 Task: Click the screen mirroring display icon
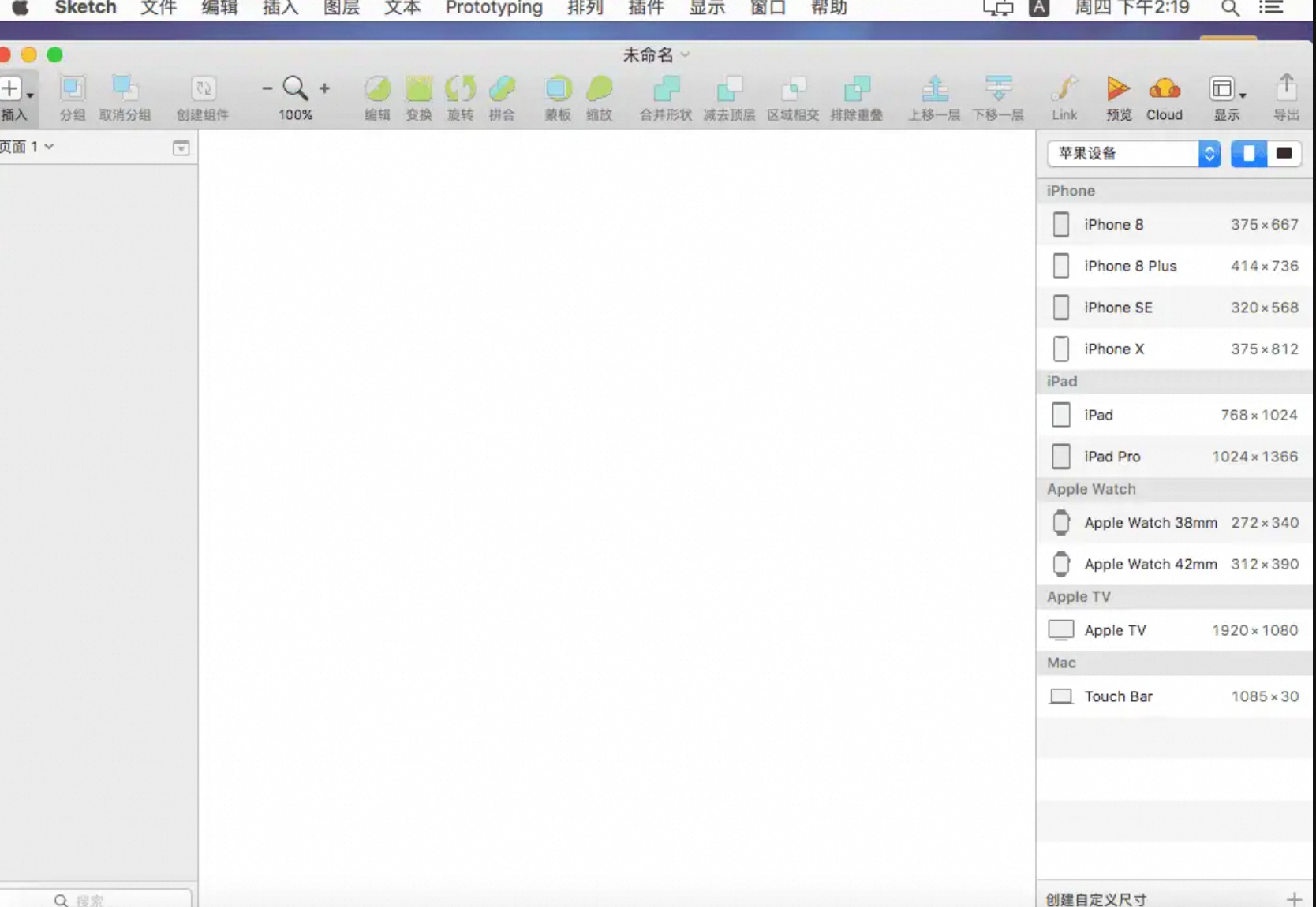[x=998, y=8]
